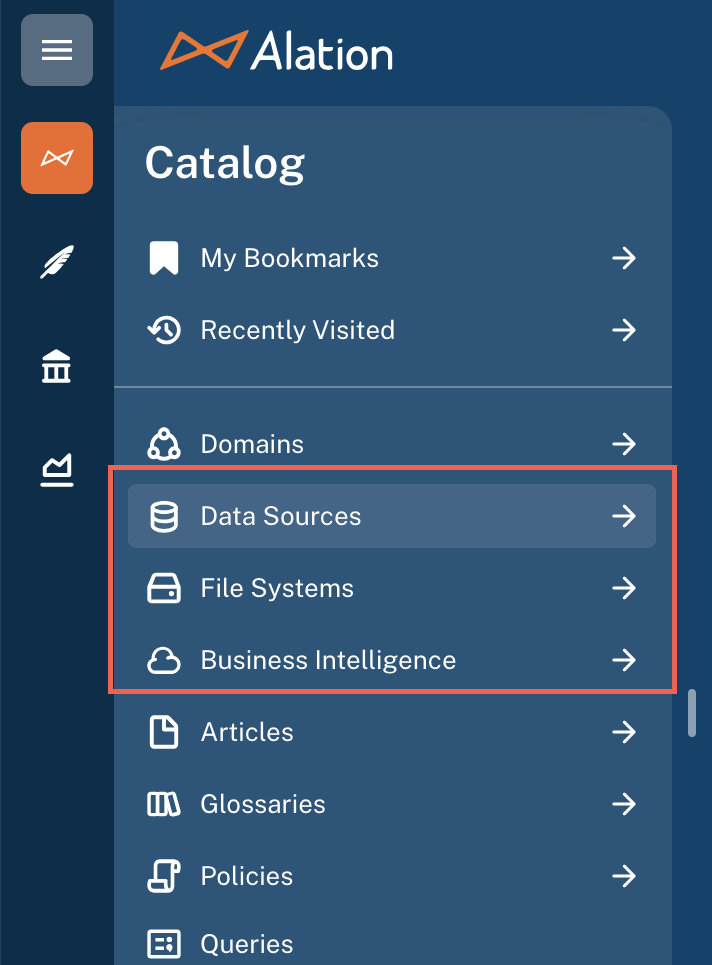Go to Recently Visited
The image size is (712, 965).
pyautogui.click(x=392, y=330)
